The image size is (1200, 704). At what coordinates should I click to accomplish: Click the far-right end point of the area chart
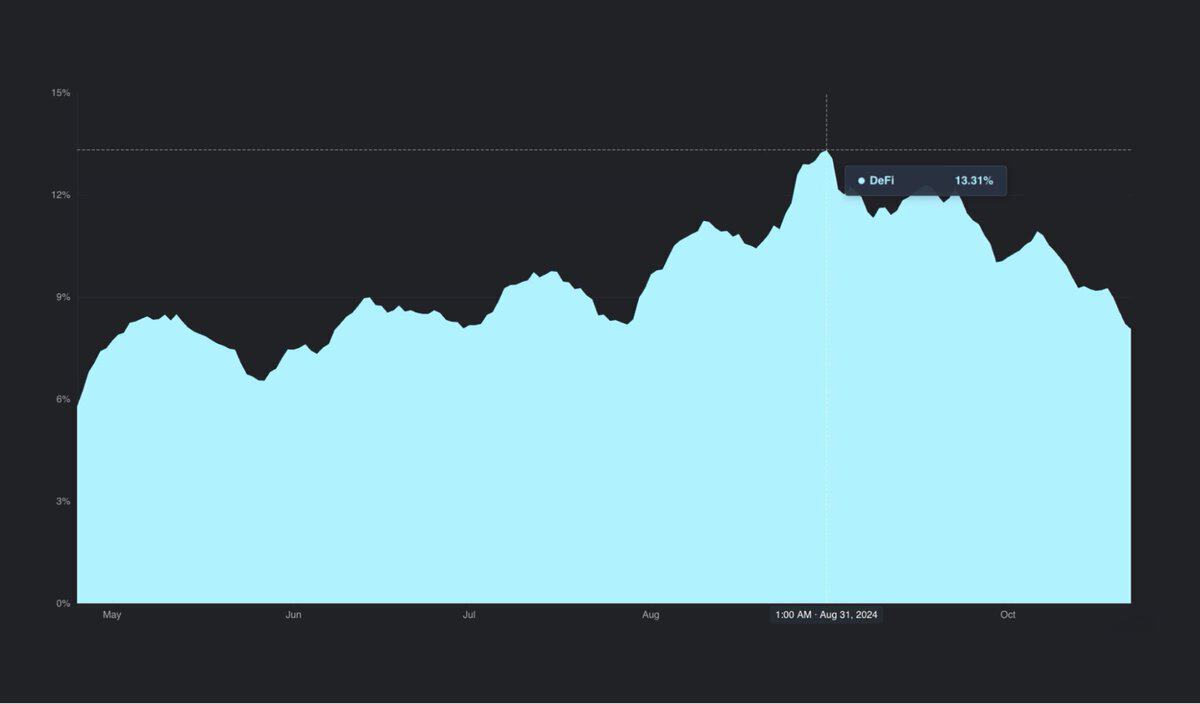[1130, 328]
